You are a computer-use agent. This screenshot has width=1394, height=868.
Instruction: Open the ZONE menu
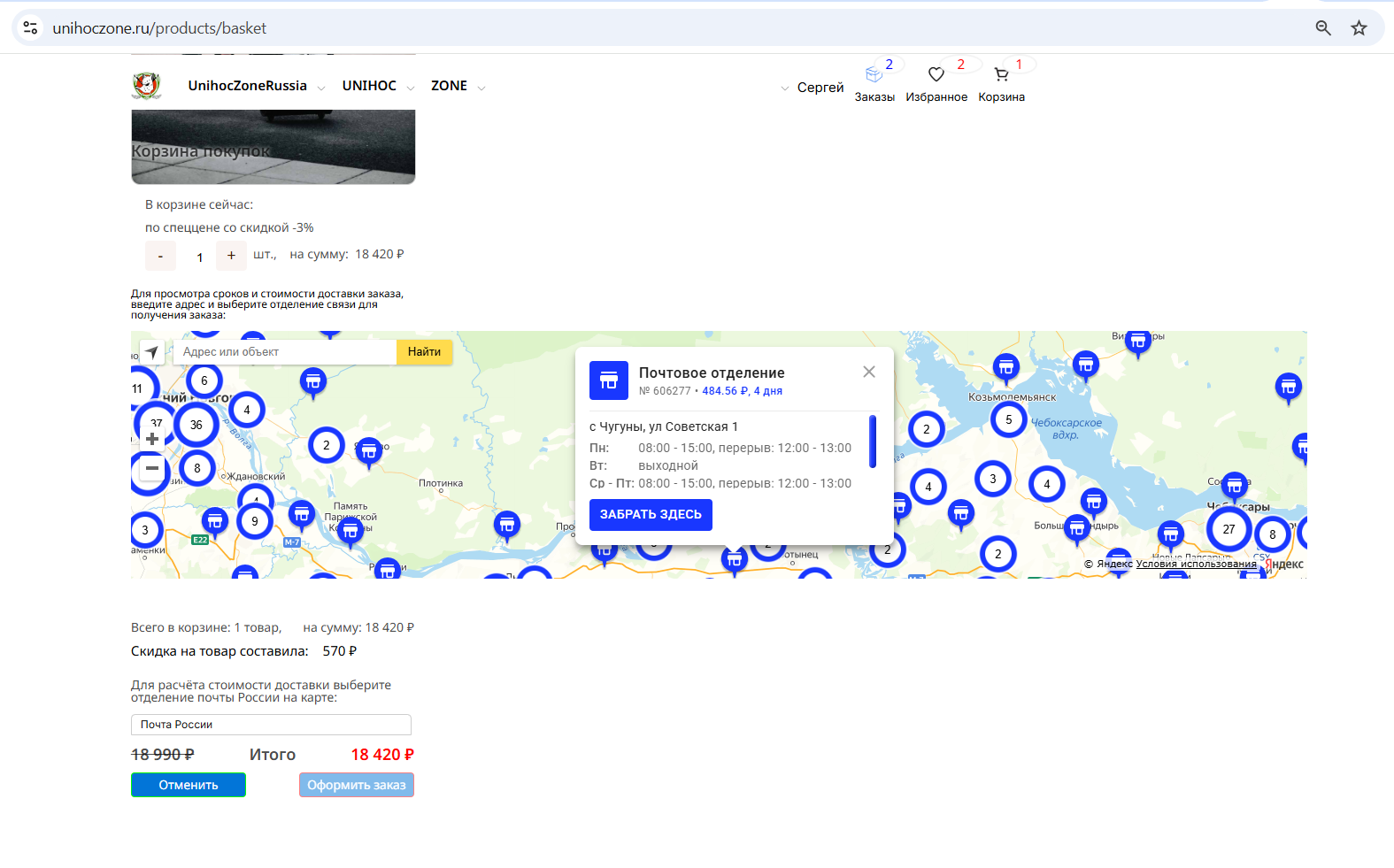tap(449, 86)
